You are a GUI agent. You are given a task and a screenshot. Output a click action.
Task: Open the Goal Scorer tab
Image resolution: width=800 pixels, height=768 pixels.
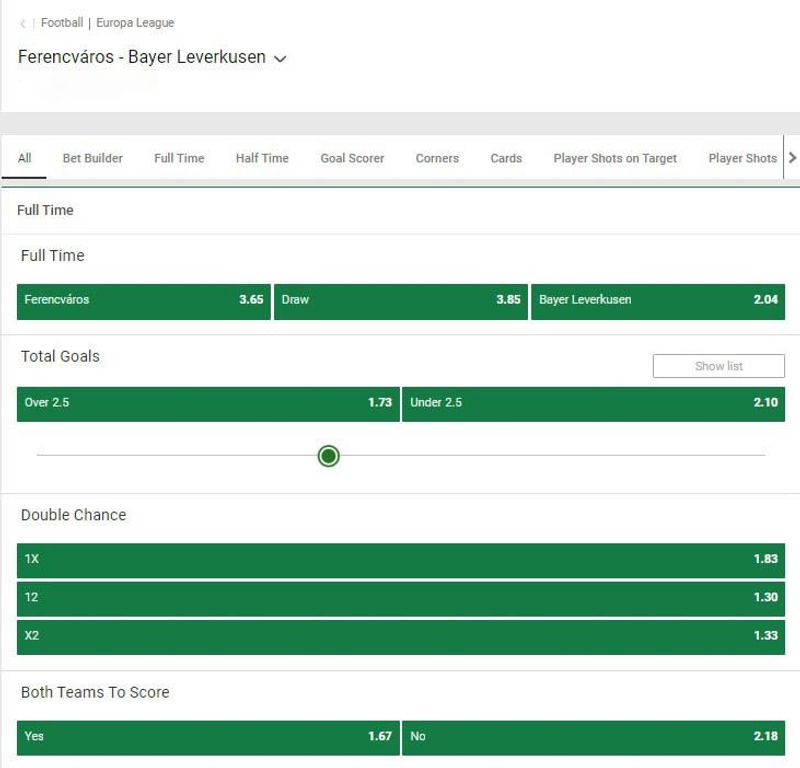pyautogui.click(x=352, y=158)
